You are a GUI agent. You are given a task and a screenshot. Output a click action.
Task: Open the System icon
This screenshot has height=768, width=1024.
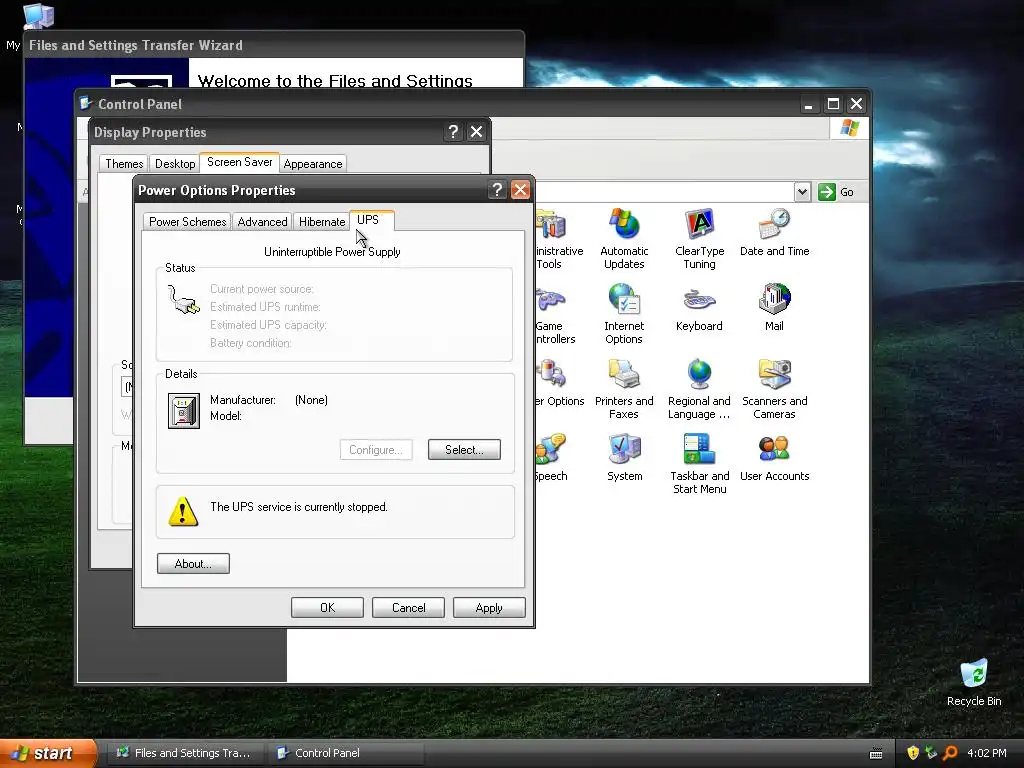(624, 458)
